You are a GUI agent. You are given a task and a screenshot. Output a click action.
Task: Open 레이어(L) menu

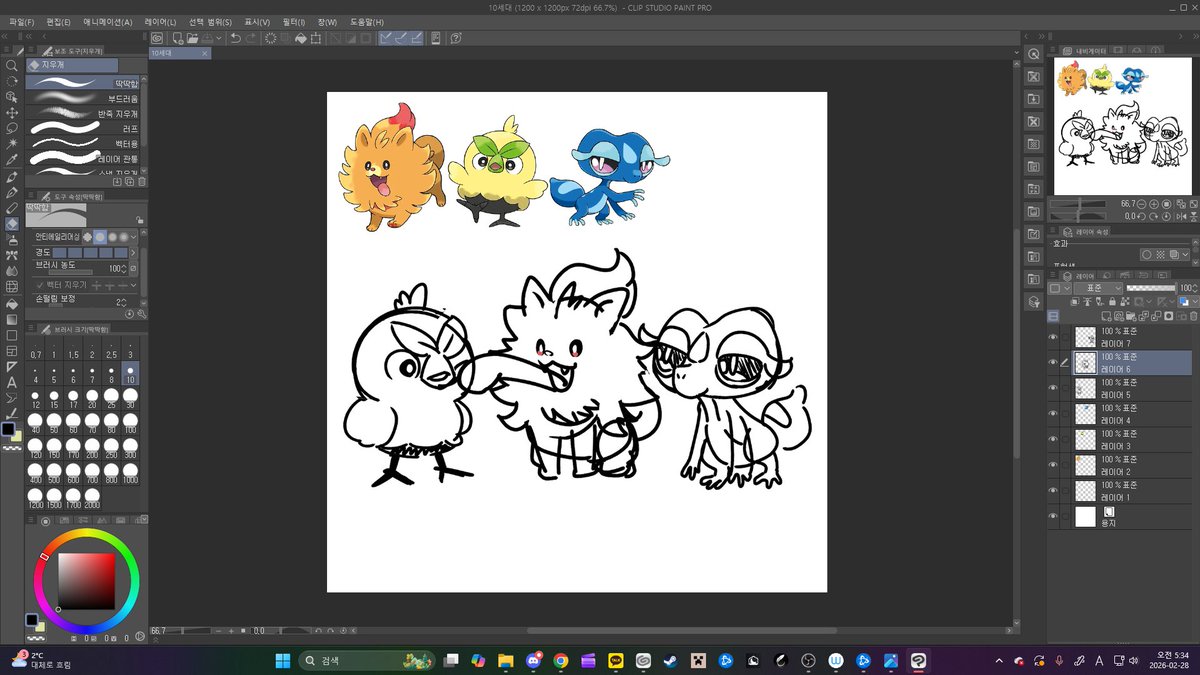tap(161, 21)
